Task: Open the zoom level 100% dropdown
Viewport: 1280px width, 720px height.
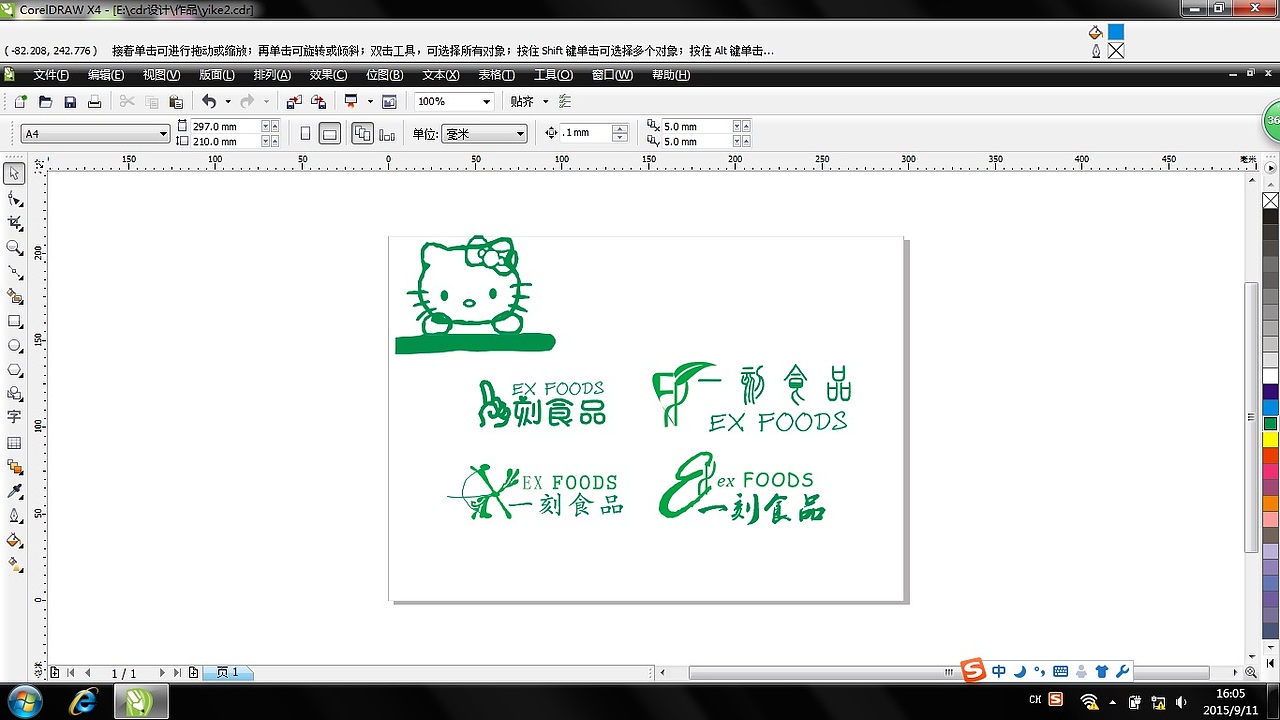Action: pyautogui.click(x=487, y=101)
